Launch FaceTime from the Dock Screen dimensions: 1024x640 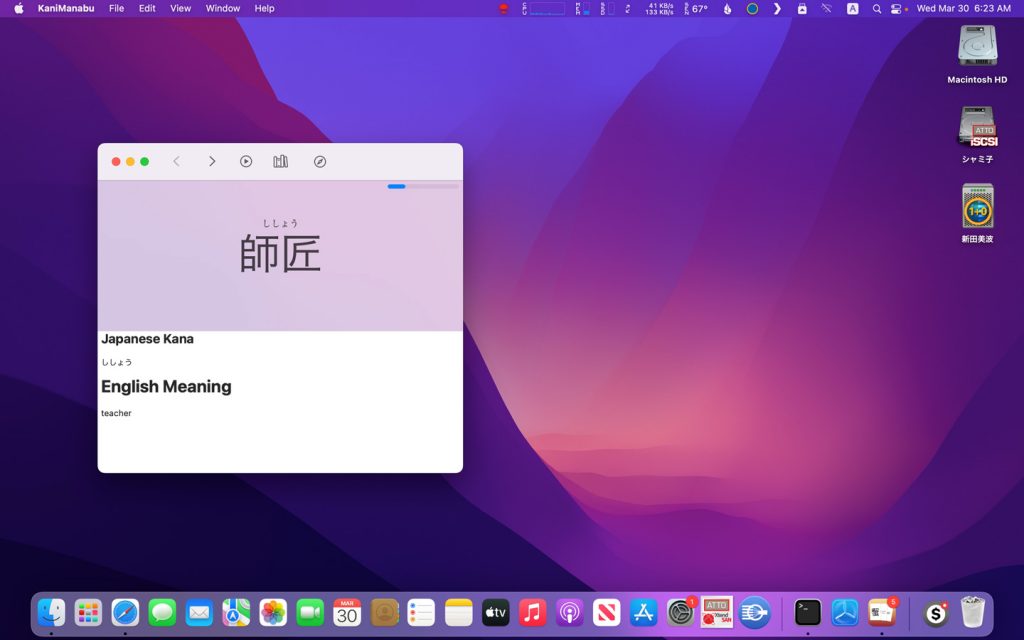pyautogui.click(x=310, y=613)
